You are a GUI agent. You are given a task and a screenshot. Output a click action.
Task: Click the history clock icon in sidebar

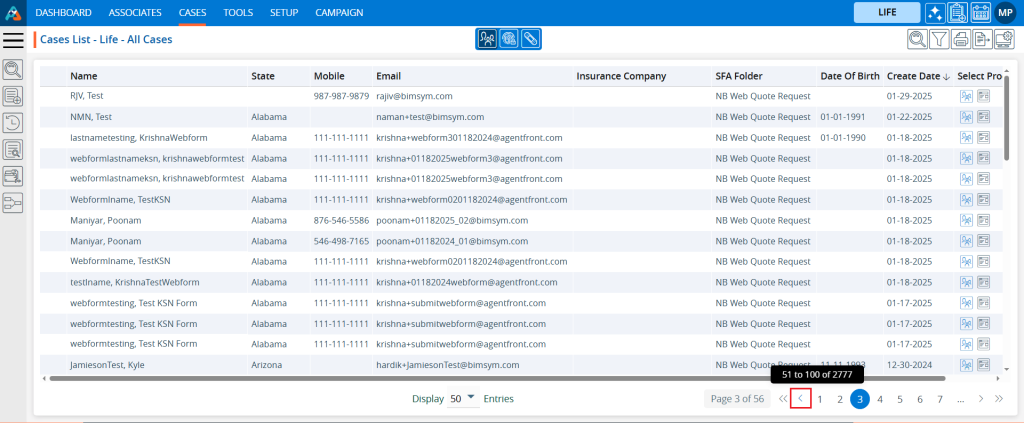coord(13,123)
